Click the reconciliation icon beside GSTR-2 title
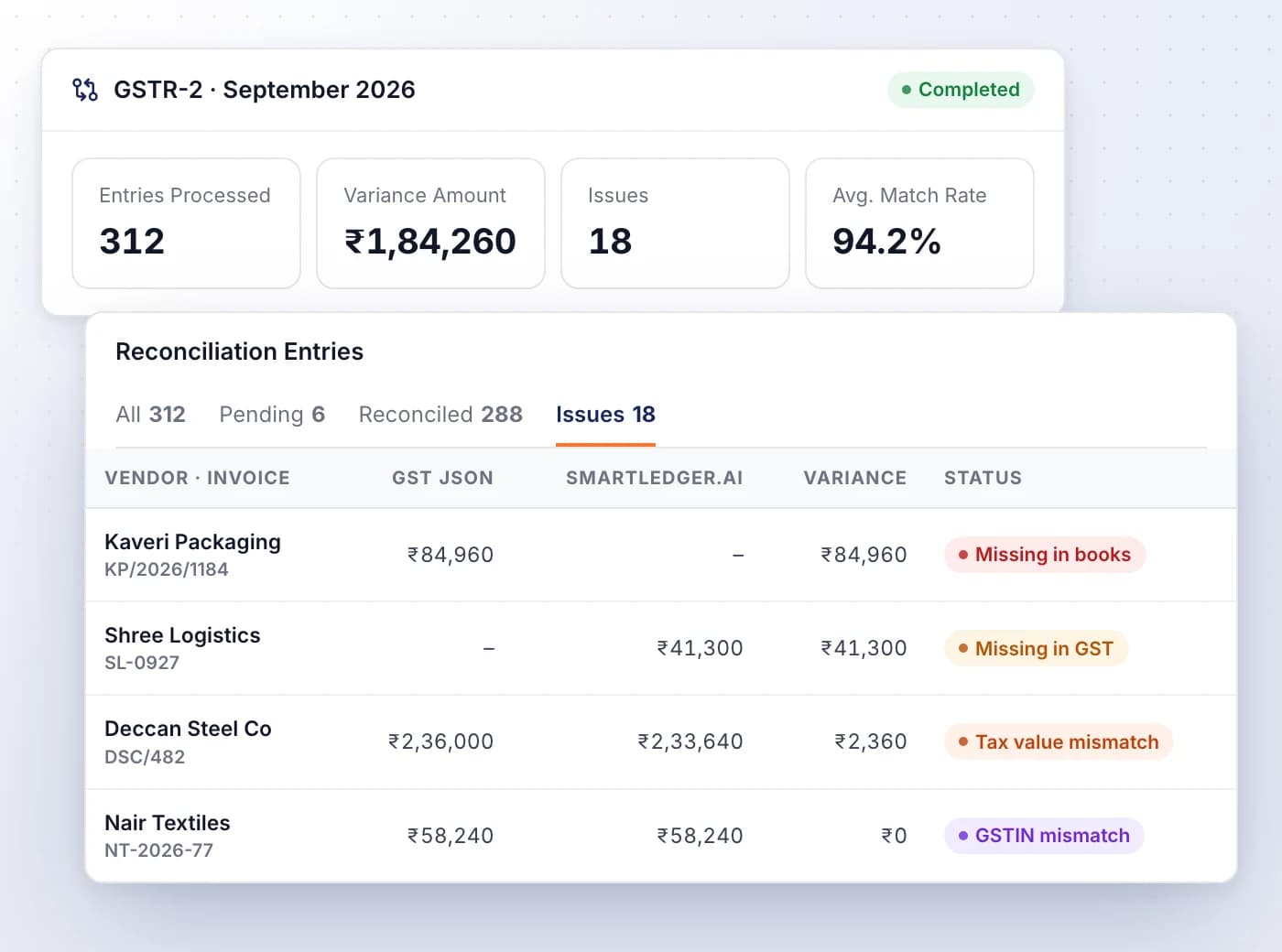Image resolution: width=1282 pixels, height=952 pixels. point(85,90)
